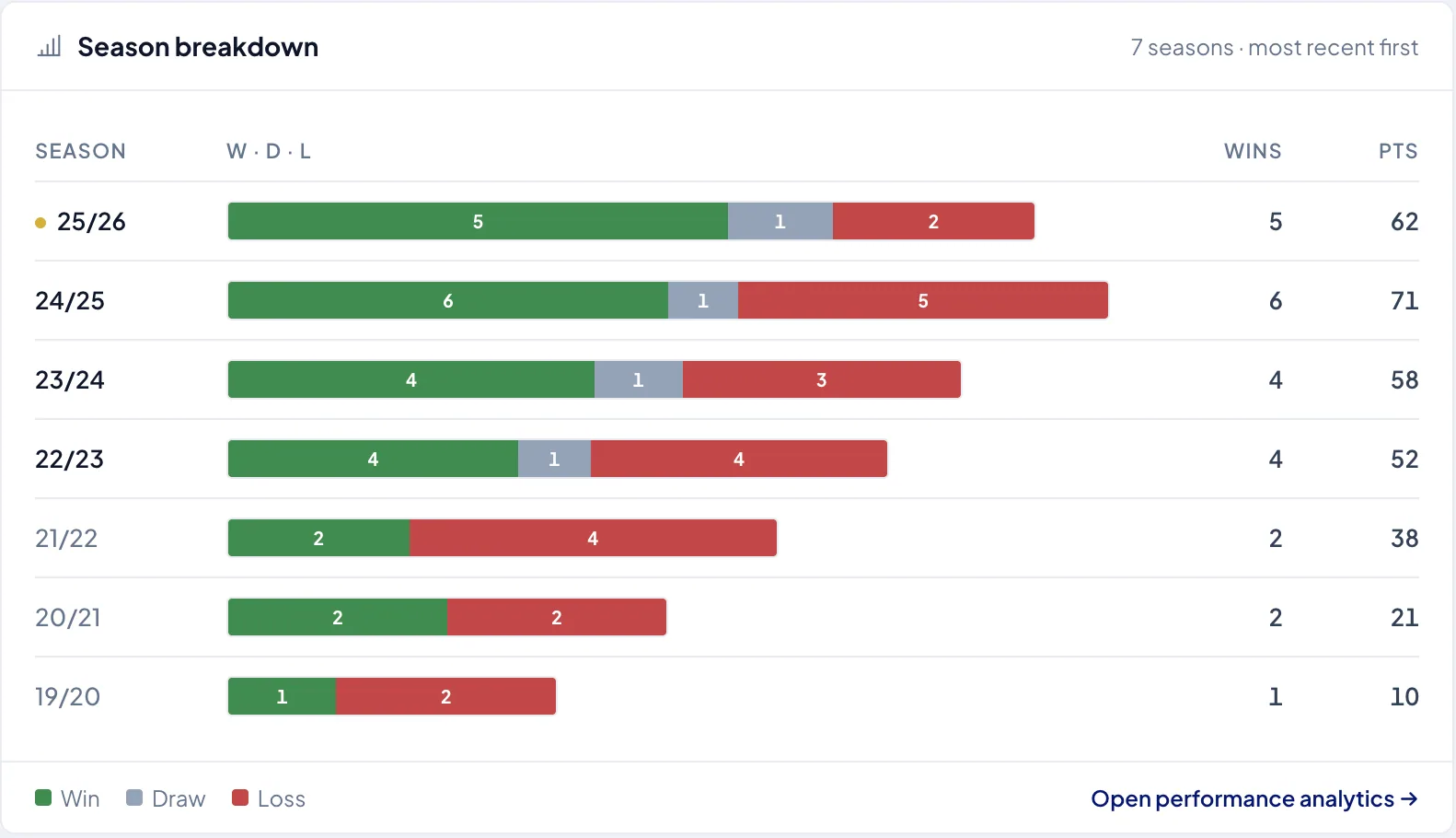Open performance analytics link
The width and height of the screenshot is (1456, 838).
pyautogui.click(x=1254, y=798)
